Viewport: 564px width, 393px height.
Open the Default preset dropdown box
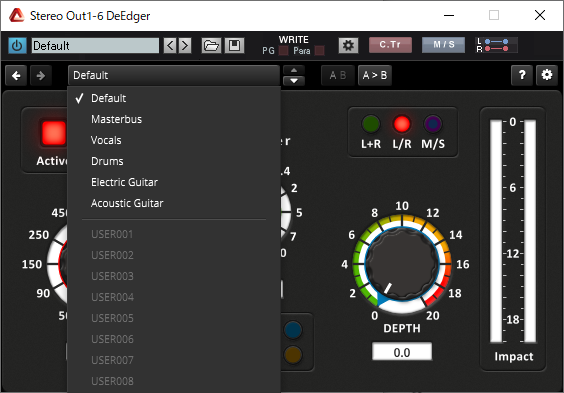tap(174, 76)
